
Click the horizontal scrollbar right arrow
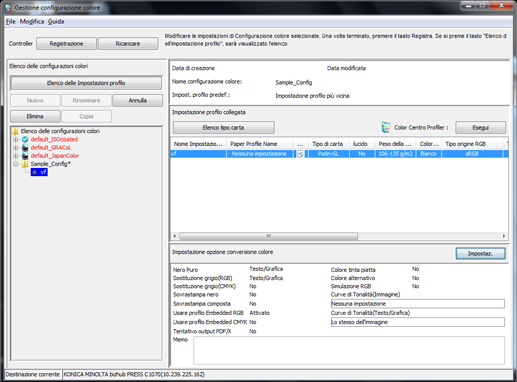[x=504, y=236]
